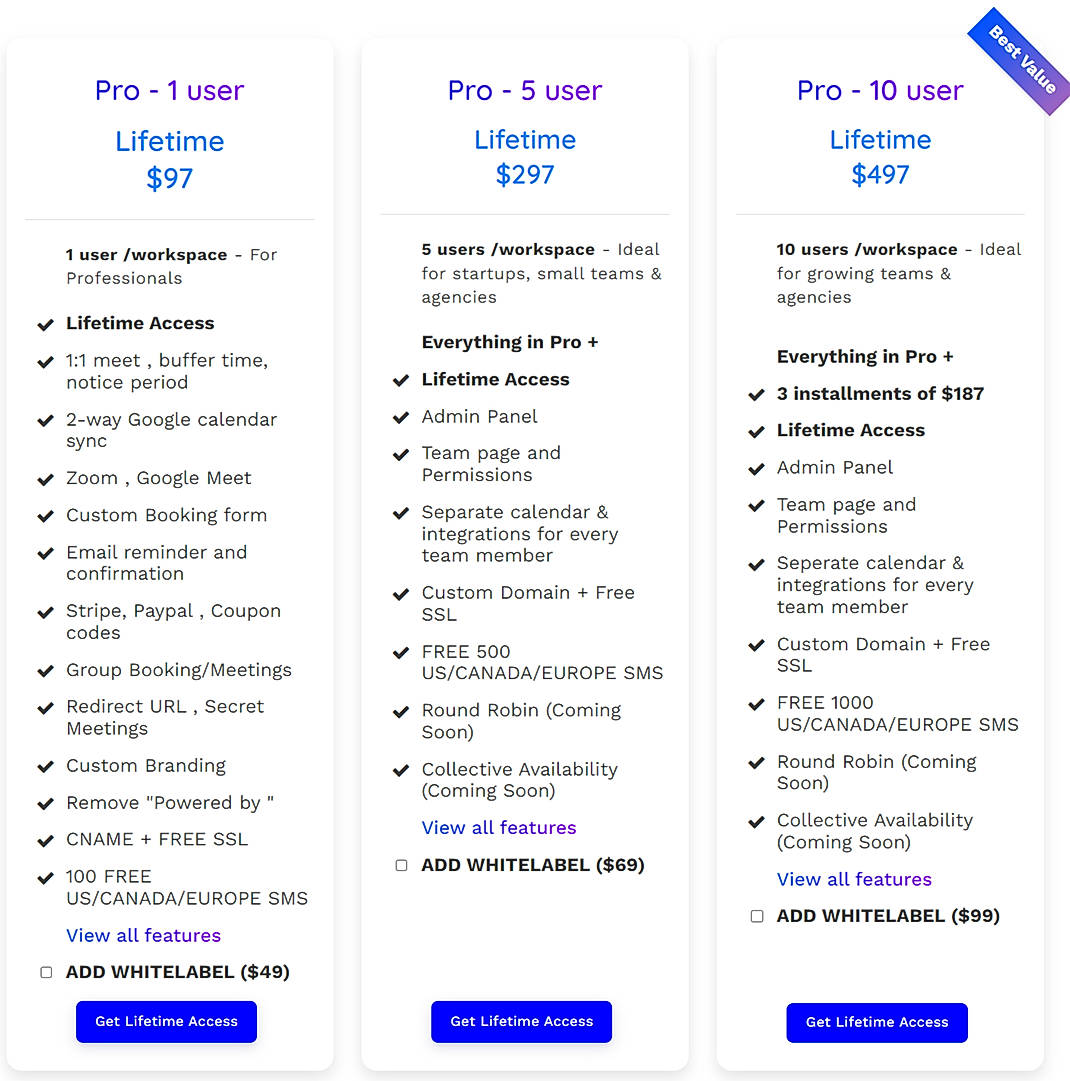Enable ADD WHITELABEL ($49) for Pro 1-user
This screenshot has height=1081, width=1070.
pos(46,971)
